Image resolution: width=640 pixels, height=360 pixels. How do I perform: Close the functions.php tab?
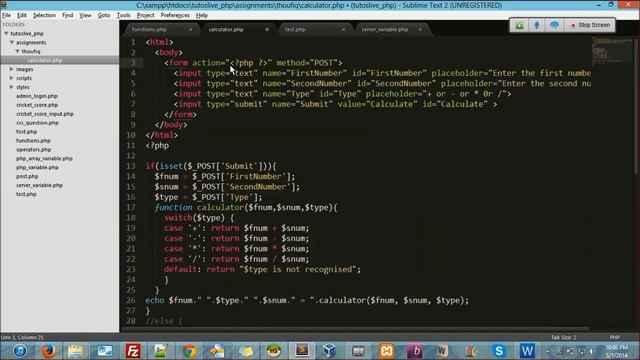pyautogui.click(x=190, y=29)
